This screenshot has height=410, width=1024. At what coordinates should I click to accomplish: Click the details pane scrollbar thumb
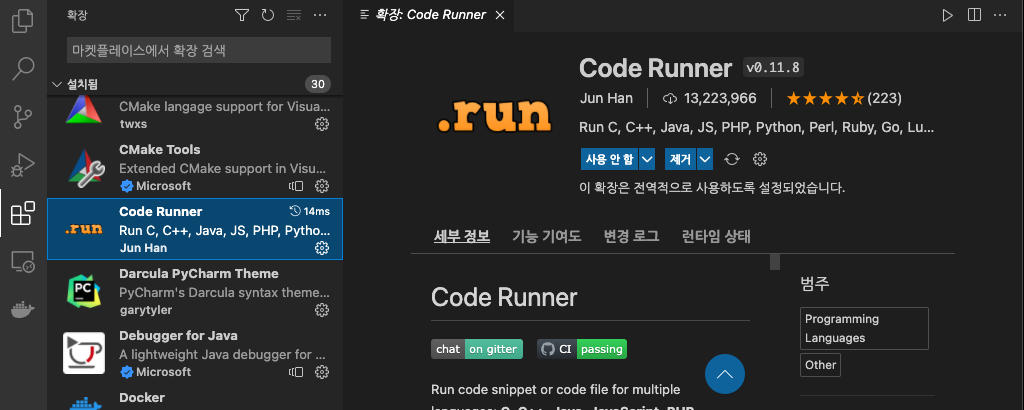coord(775,262)
